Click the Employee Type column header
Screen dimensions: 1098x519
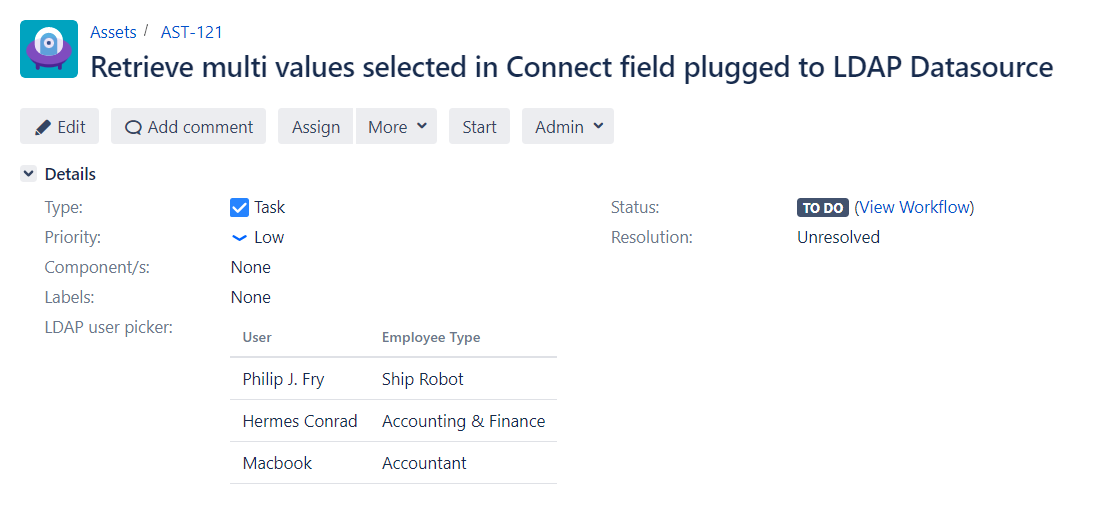coord(431,337)
